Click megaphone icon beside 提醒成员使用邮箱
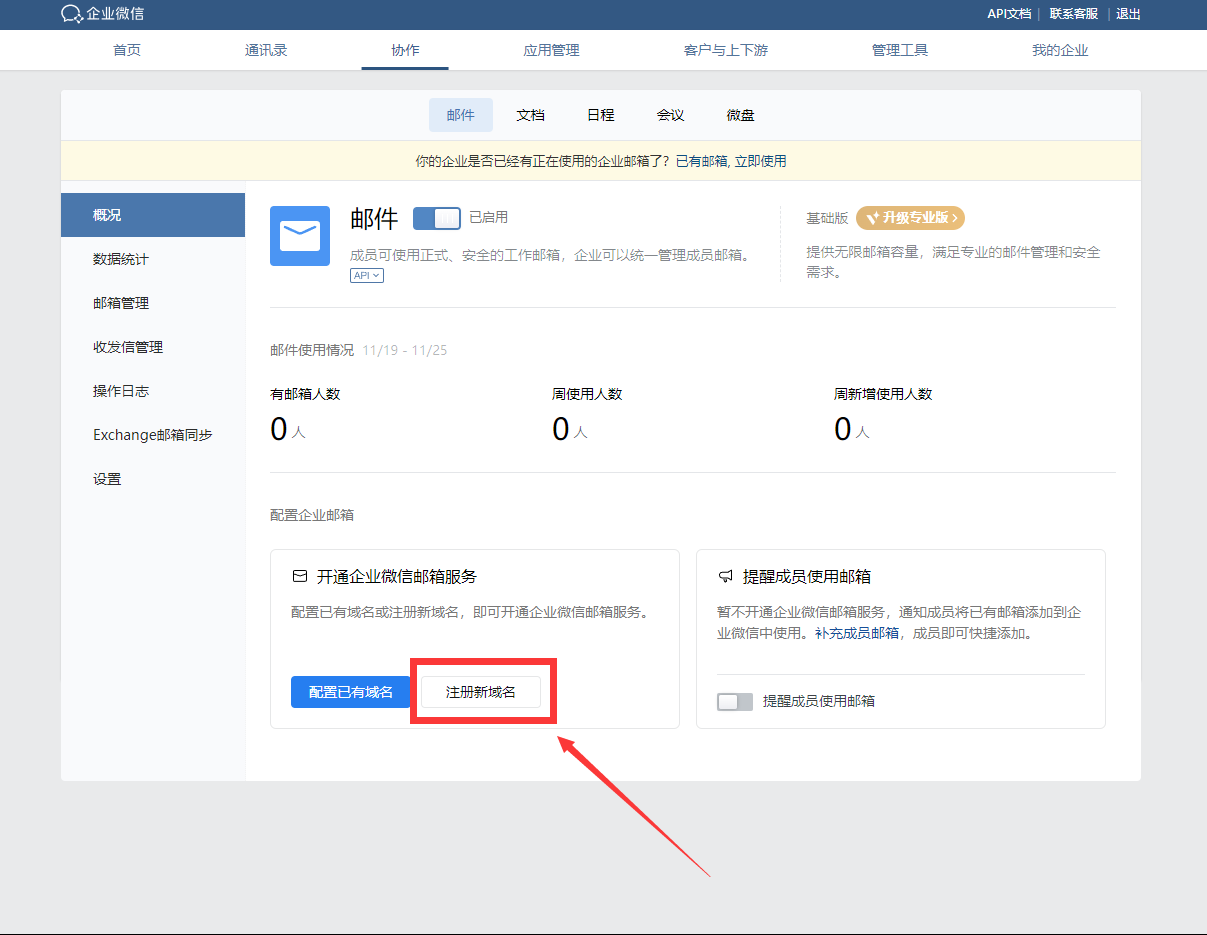 [x=726, y=577]
